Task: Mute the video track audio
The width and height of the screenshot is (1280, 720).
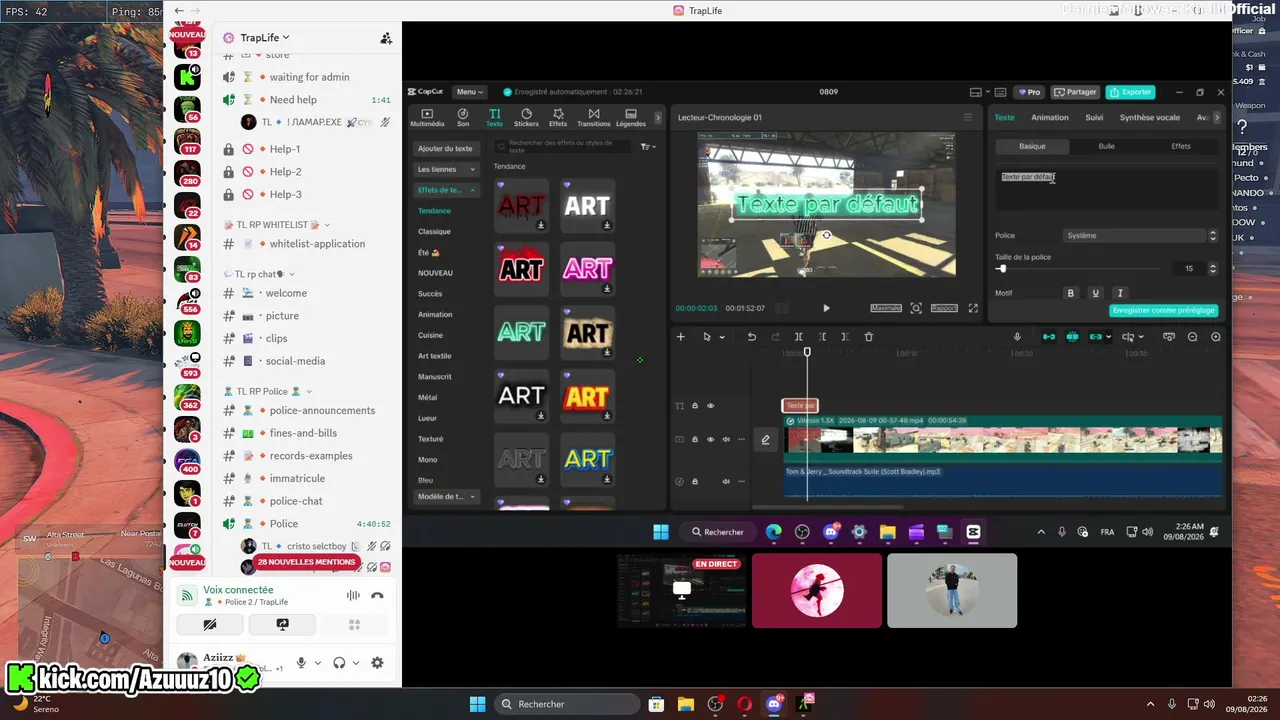Action: click(x=726, y=439)
